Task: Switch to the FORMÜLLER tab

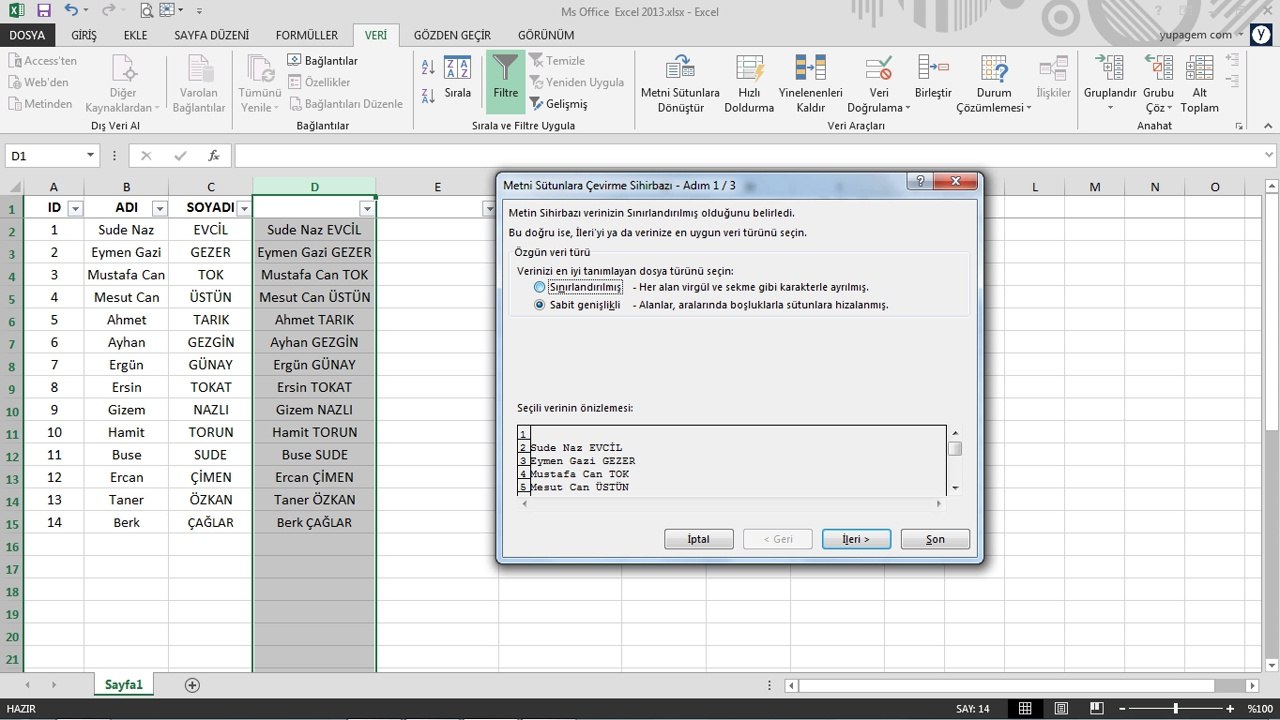Action: 307,35
